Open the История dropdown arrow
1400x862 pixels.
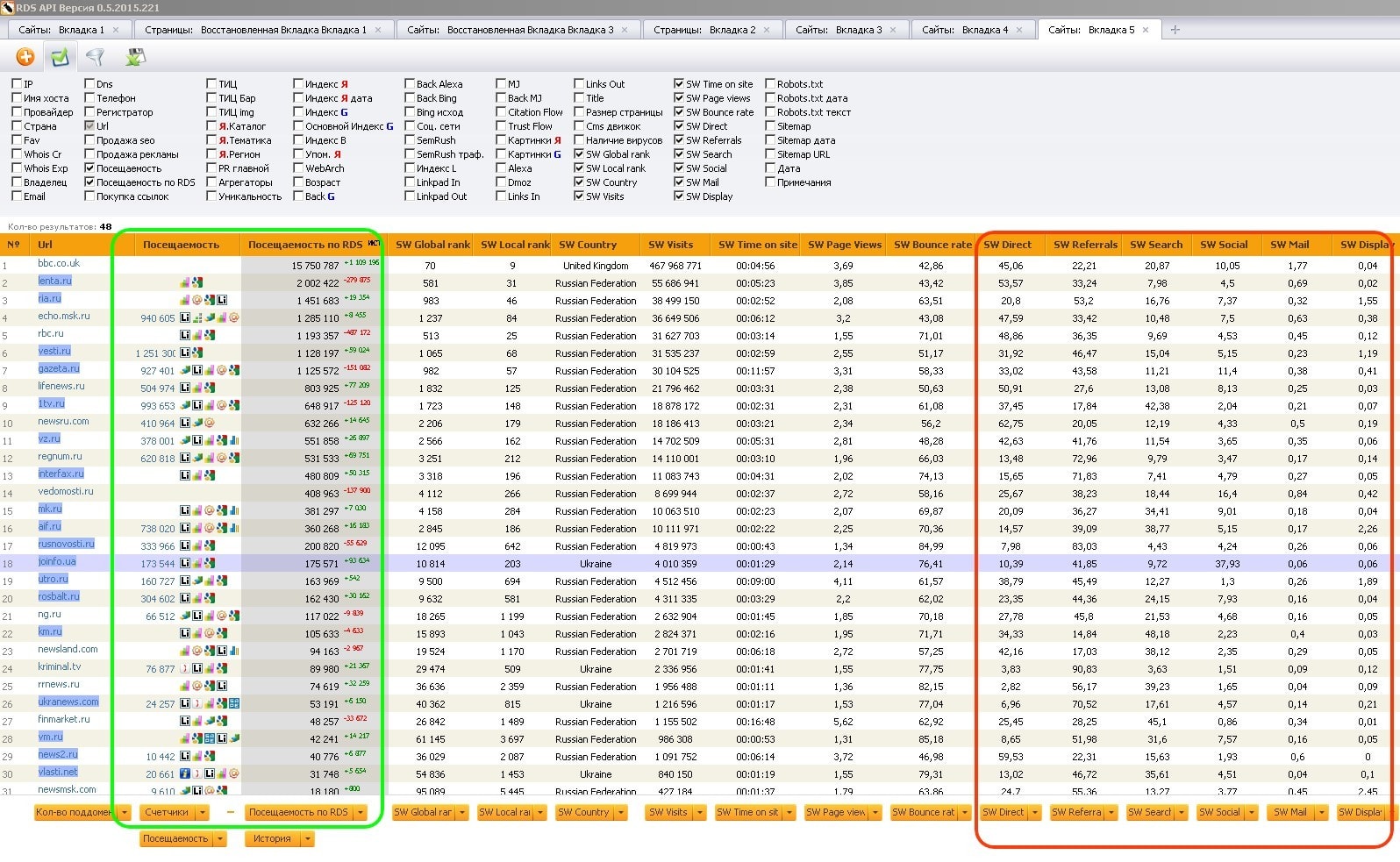[x=307, y=839]
